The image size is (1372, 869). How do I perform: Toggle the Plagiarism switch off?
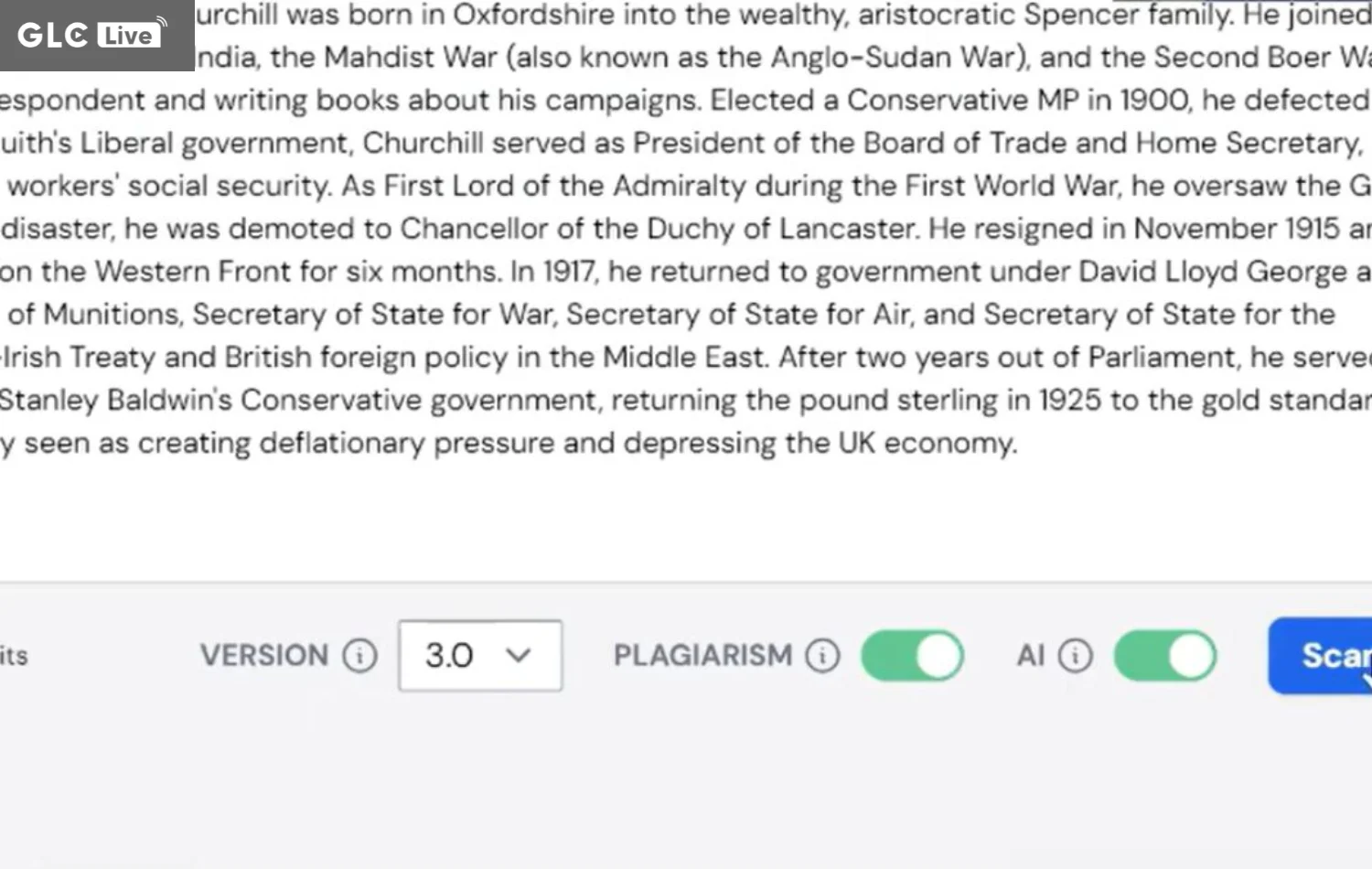click(912, 656)
